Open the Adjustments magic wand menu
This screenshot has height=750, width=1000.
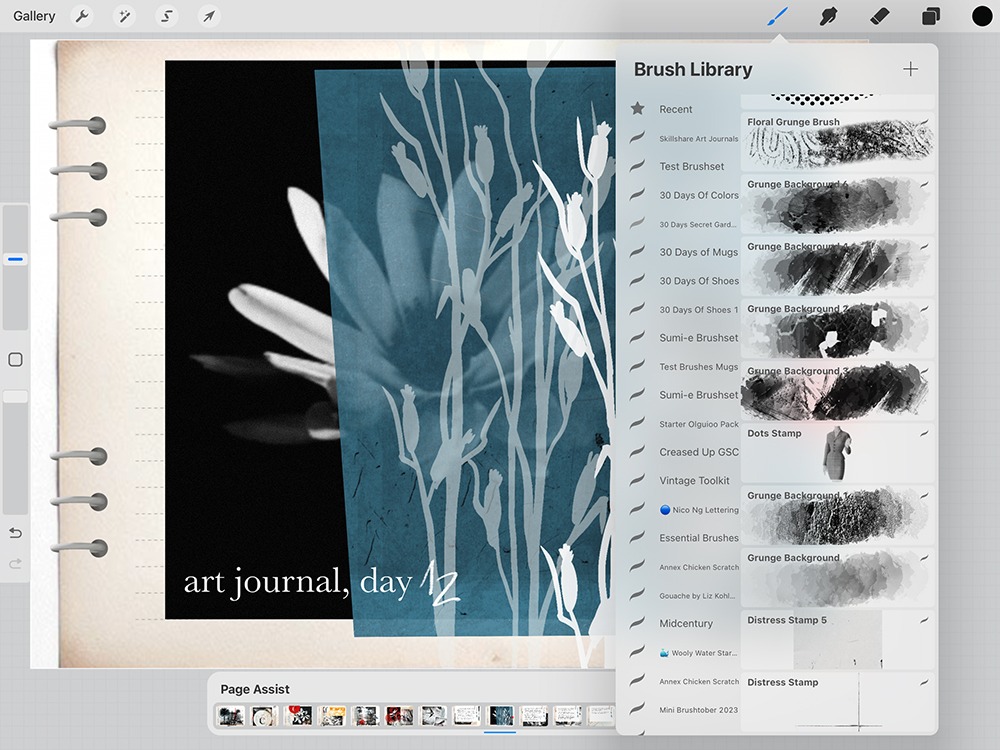click(124, 16)
